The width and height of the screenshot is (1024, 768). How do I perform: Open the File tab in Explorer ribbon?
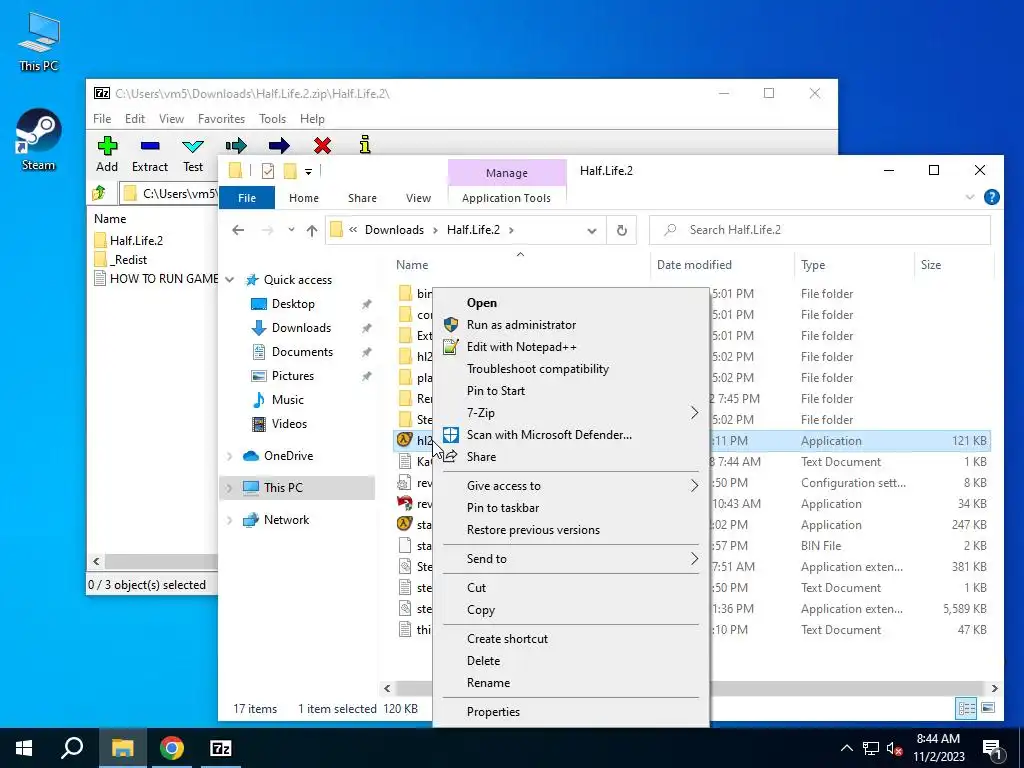247,198
